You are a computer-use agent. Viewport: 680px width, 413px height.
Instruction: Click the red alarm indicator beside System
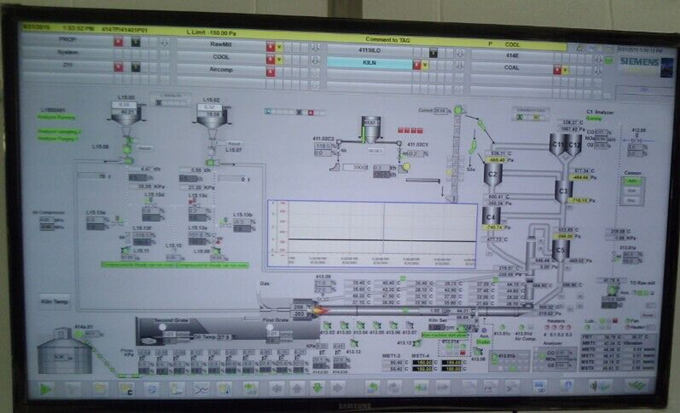(x=118, y=56)
